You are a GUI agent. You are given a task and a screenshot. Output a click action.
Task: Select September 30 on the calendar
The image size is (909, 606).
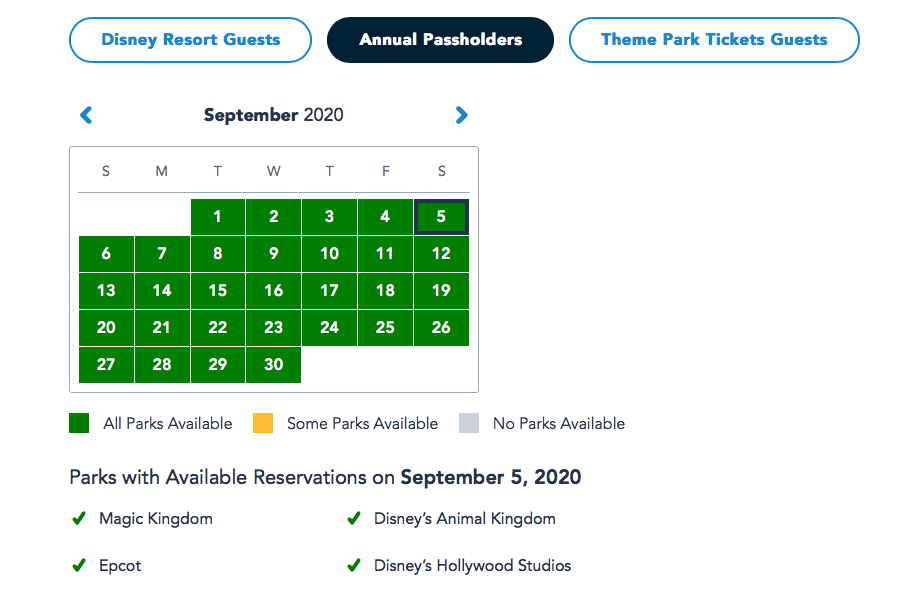coord(273,365)
